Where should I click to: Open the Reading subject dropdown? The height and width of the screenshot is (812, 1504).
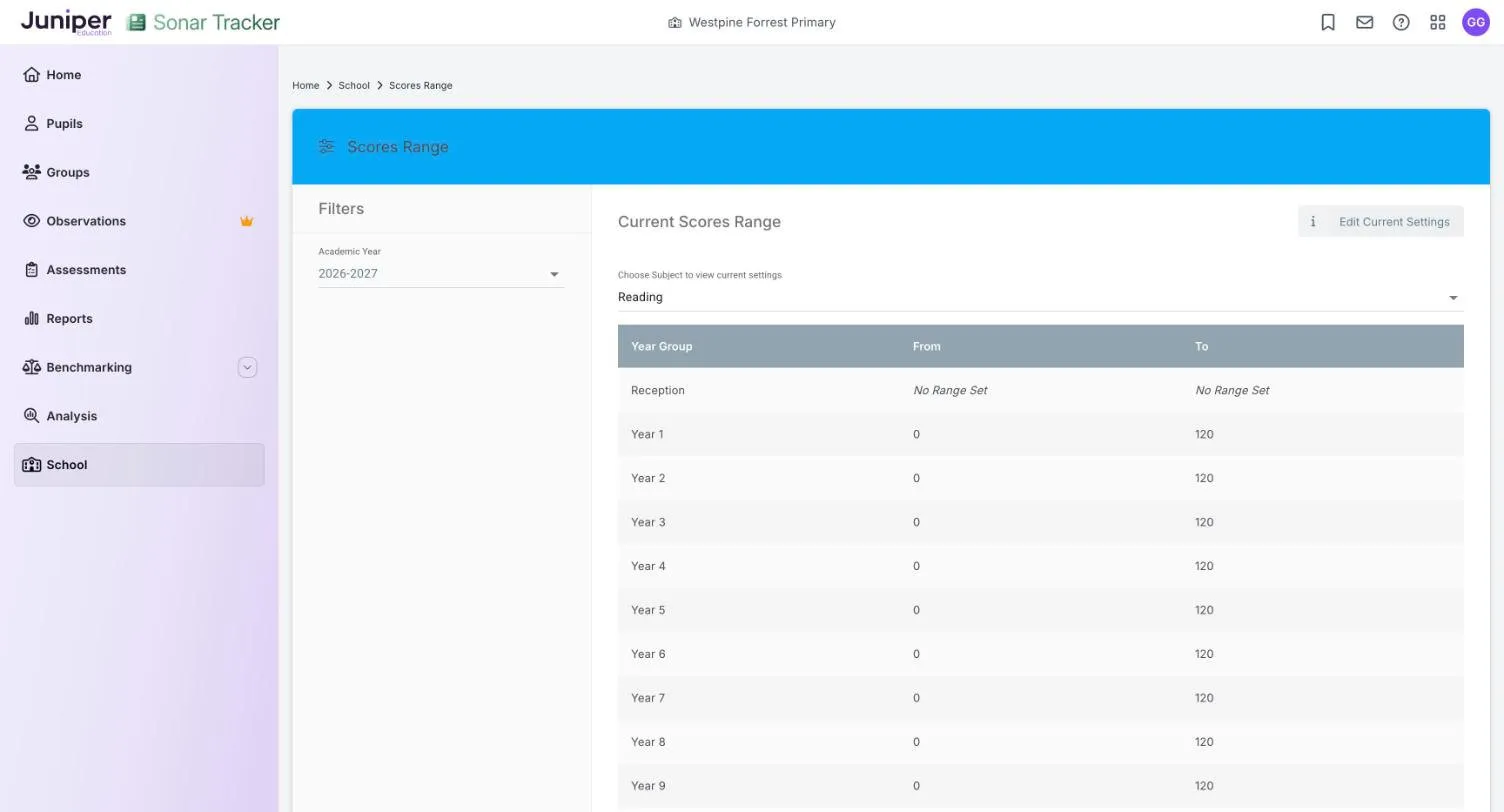coord(1040,297)
